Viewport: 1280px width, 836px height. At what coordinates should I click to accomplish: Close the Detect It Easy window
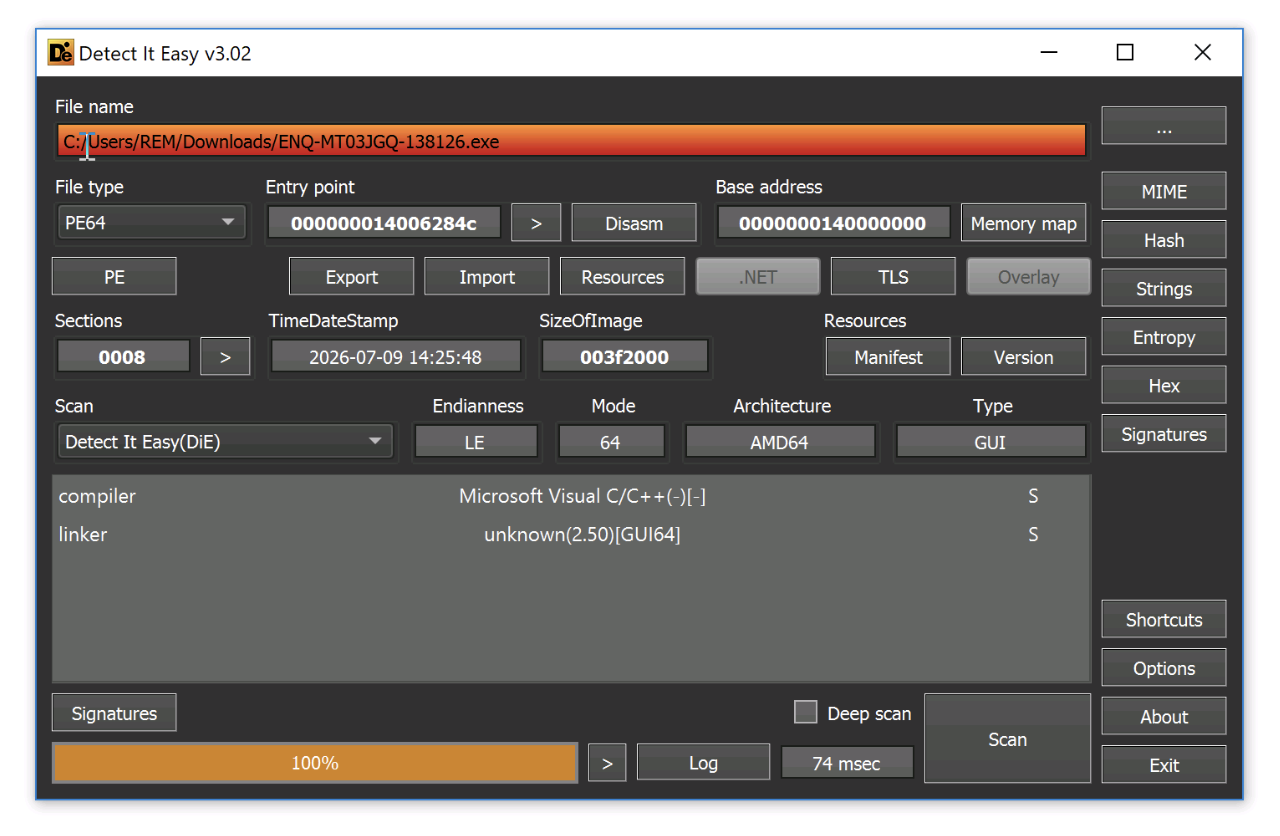tap(1203, 52)
